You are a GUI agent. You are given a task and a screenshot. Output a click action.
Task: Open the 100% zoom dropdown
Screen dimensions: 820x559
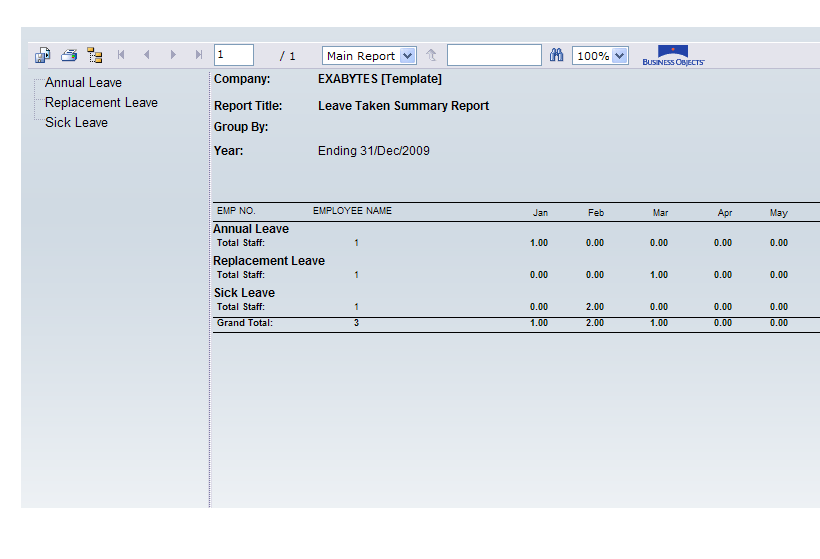[x=600, y=56]
